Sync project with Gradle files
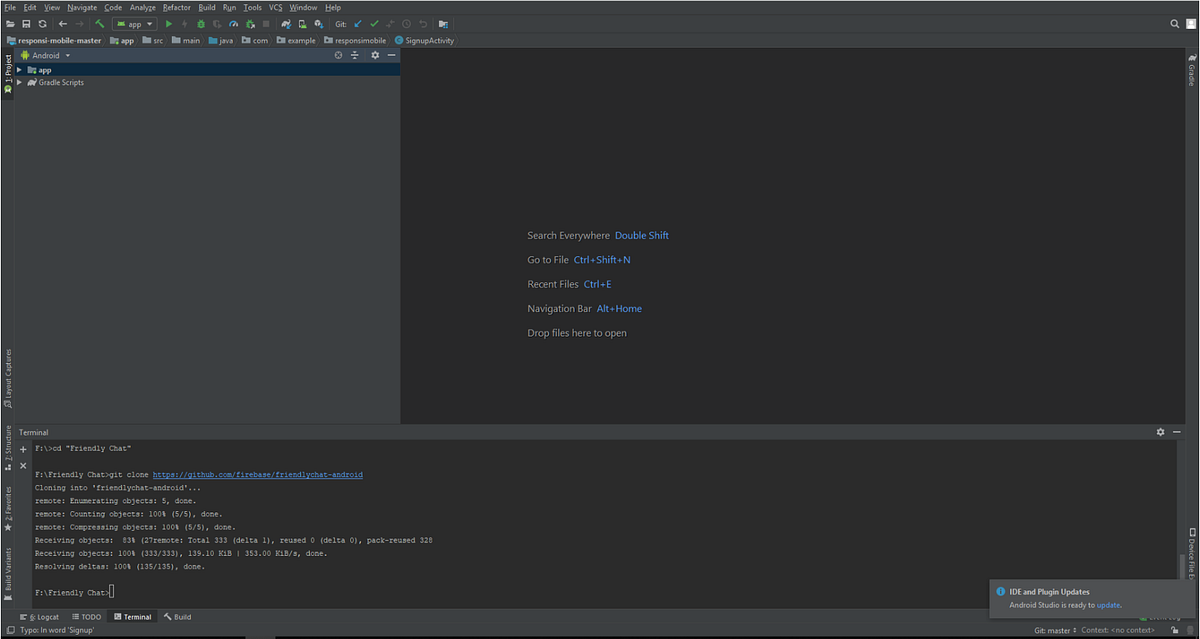1200x639 pixels. tap(286, 23)
